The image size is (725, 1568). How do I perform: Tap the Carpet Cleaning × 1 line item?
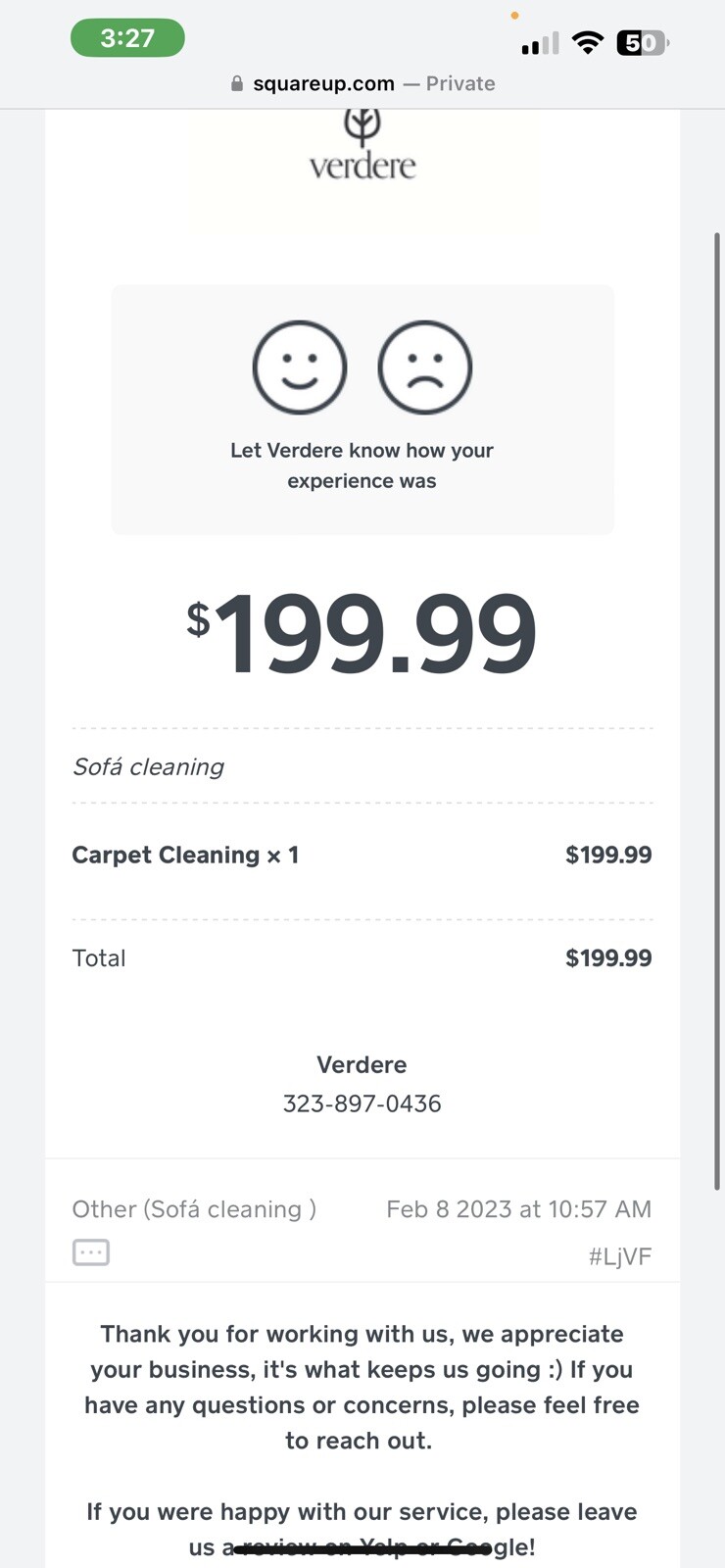[x=185, y=855]
